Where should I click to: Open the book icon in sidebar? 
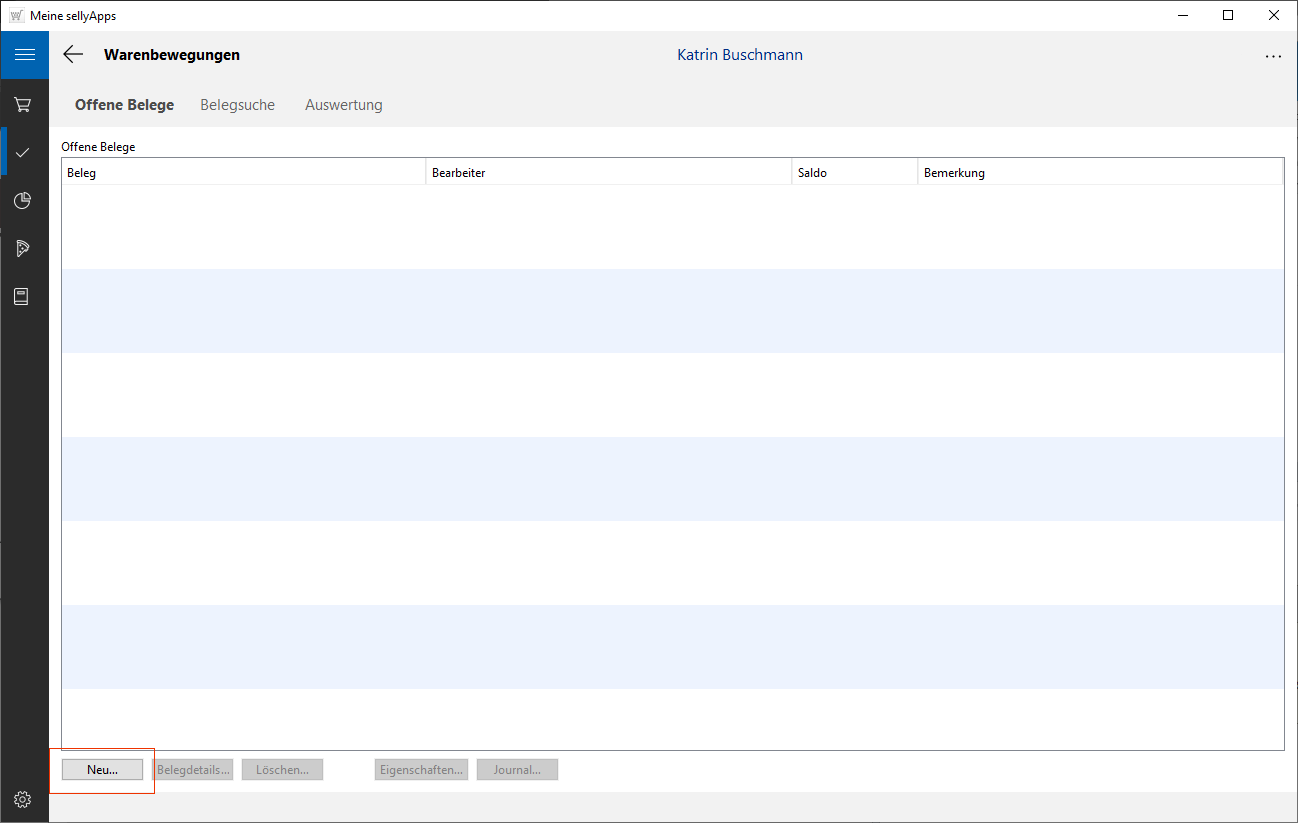[x=22, y=297]
